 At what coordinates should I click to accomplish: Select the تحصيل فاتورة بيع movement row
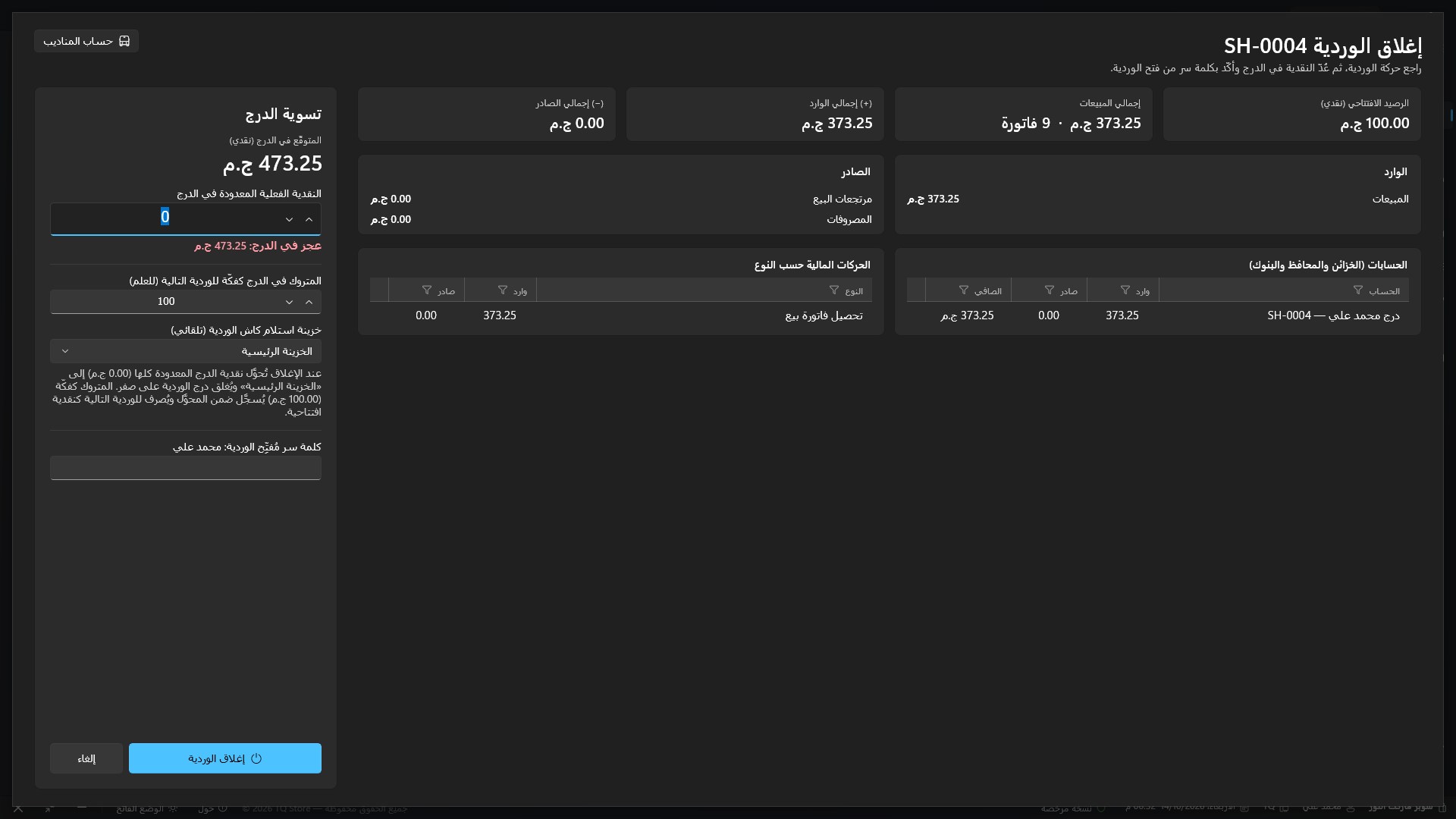[x=620, y=315]
